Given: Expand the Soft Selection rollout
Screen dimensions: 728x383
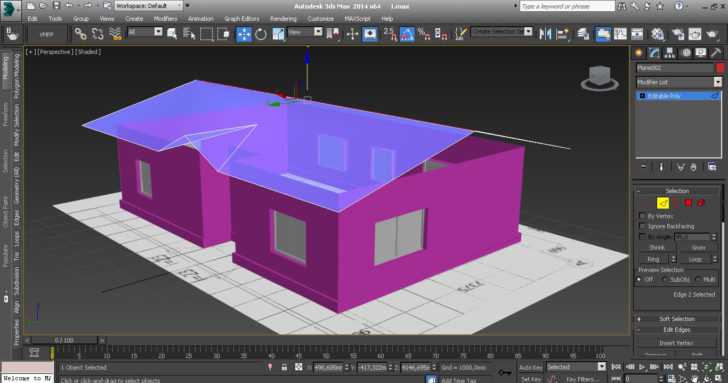Looking at the screenshot, I should point(677,319).
